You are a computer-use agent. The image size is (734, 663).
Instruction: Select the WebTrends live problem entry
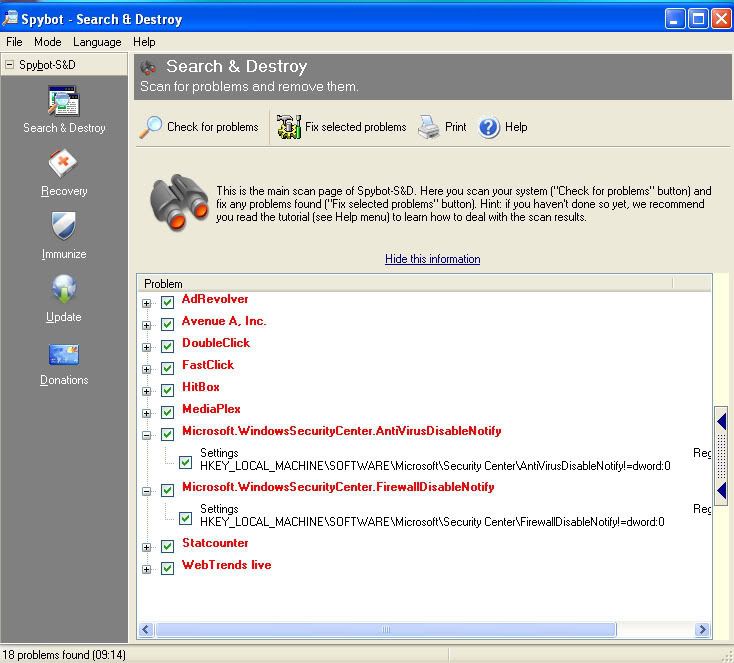click(x=227, y=565)
